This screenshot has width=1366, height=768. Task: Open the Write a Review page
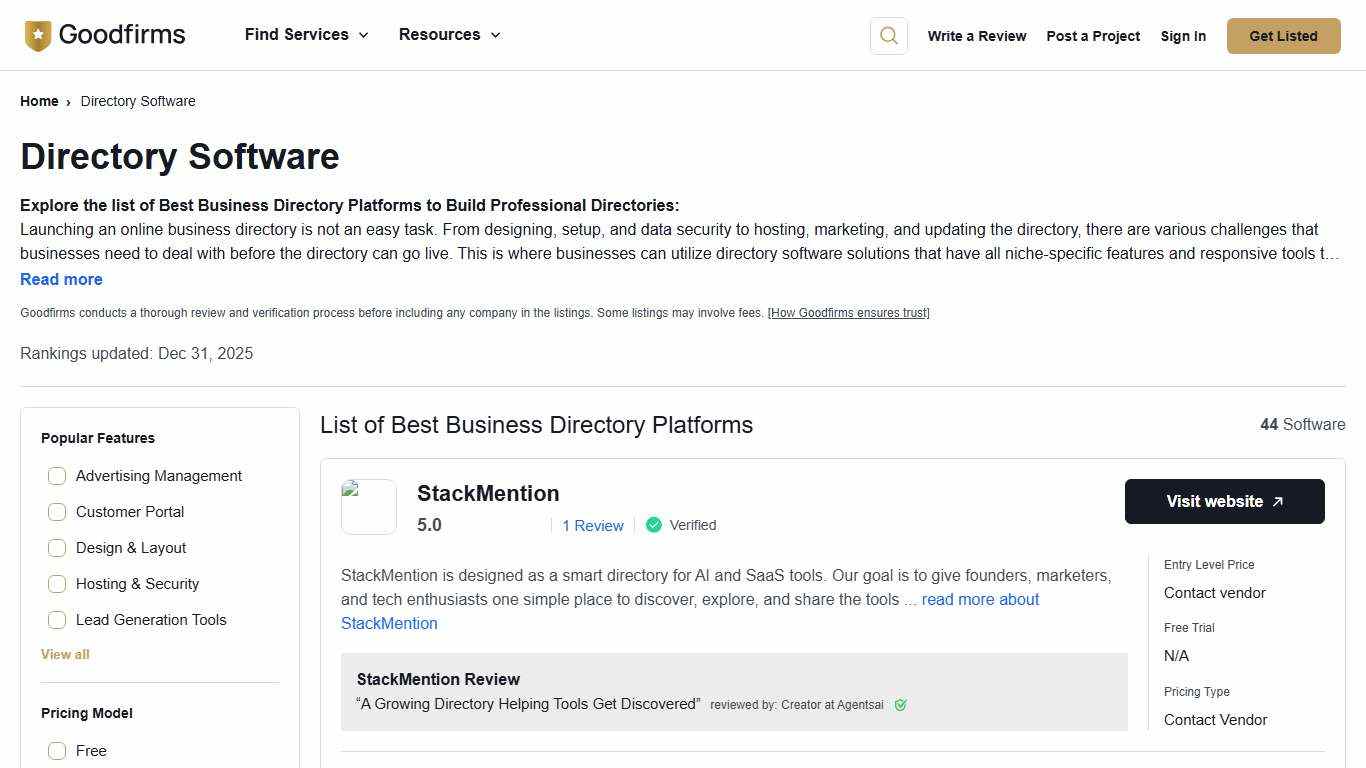coord(977,36)
